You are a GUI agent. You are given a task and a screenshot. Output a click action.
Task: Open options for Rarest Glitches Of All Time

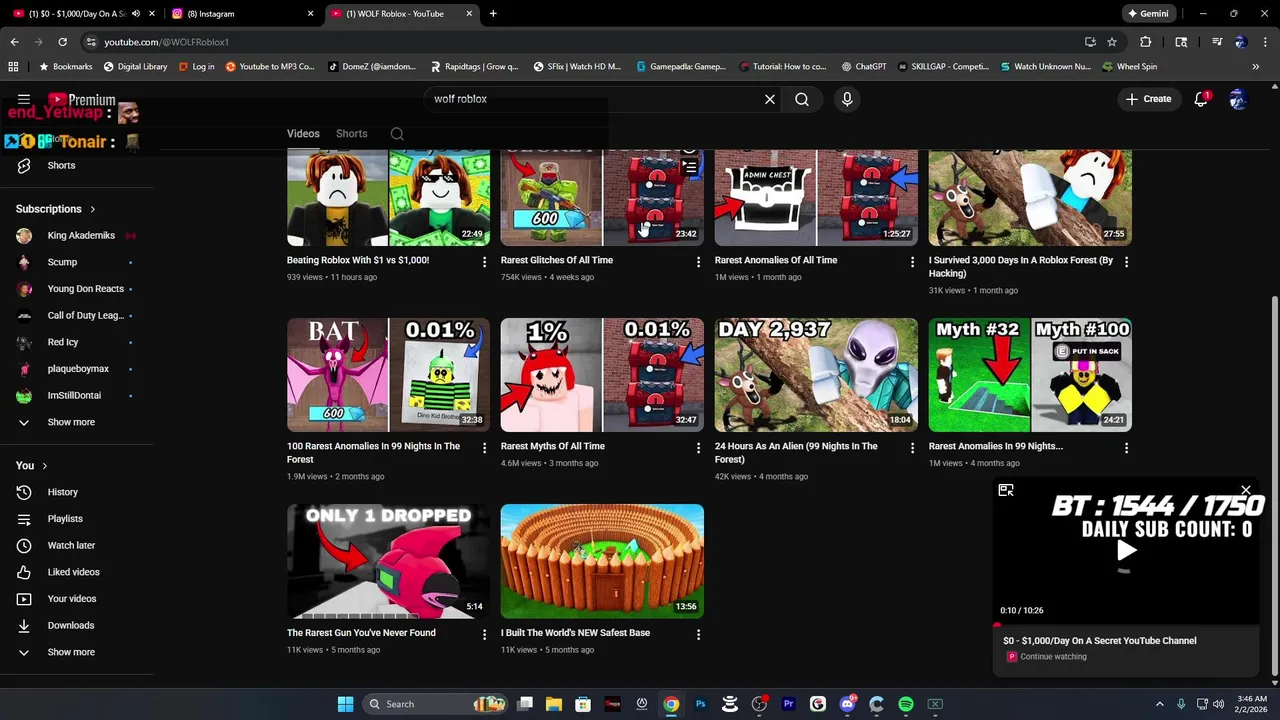(699, 262)
